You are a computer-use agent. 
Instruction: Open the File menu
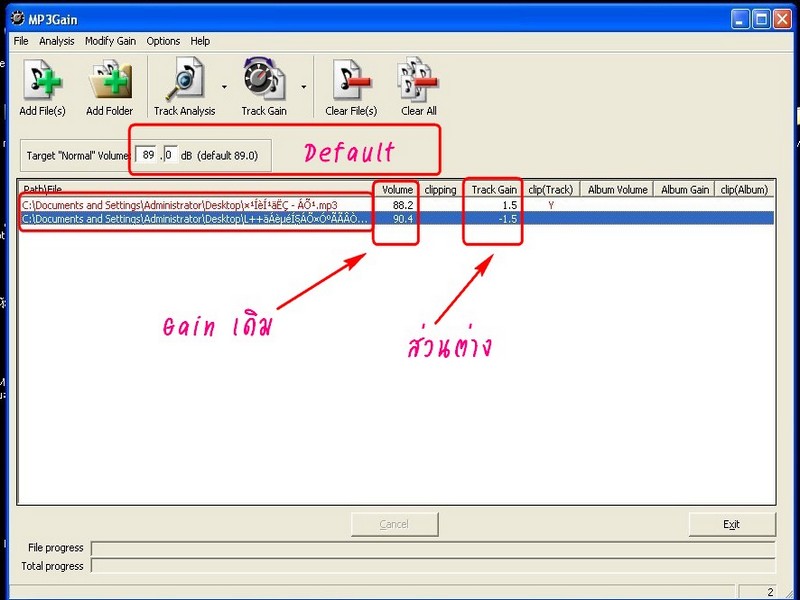(21, 41)
